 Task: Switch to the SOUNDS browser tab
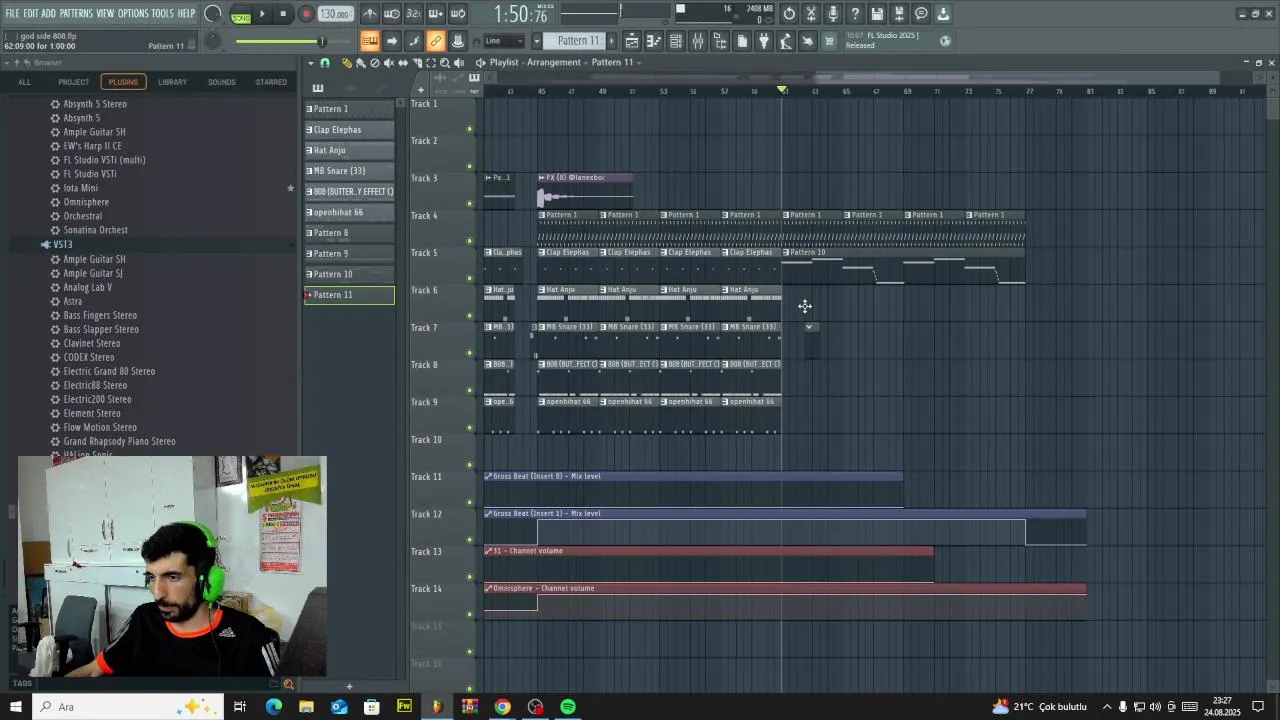tap(222, 82)
